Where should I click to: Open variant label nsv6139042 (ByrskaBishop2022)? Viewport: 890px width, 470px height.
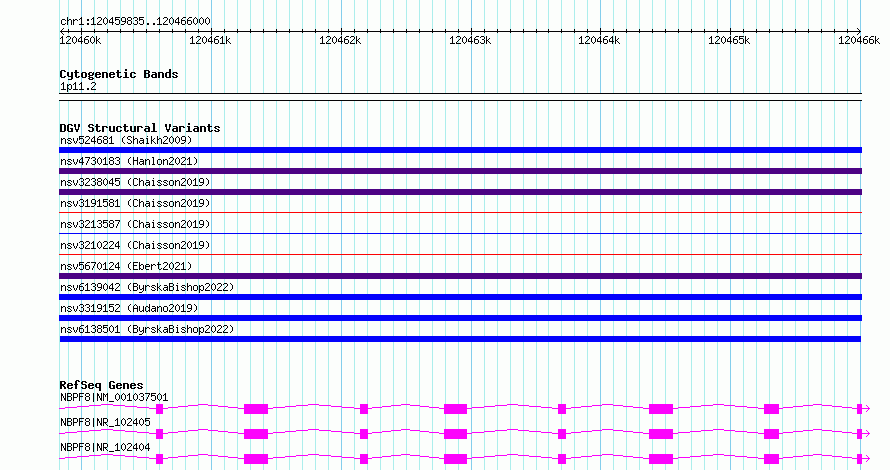147,287
